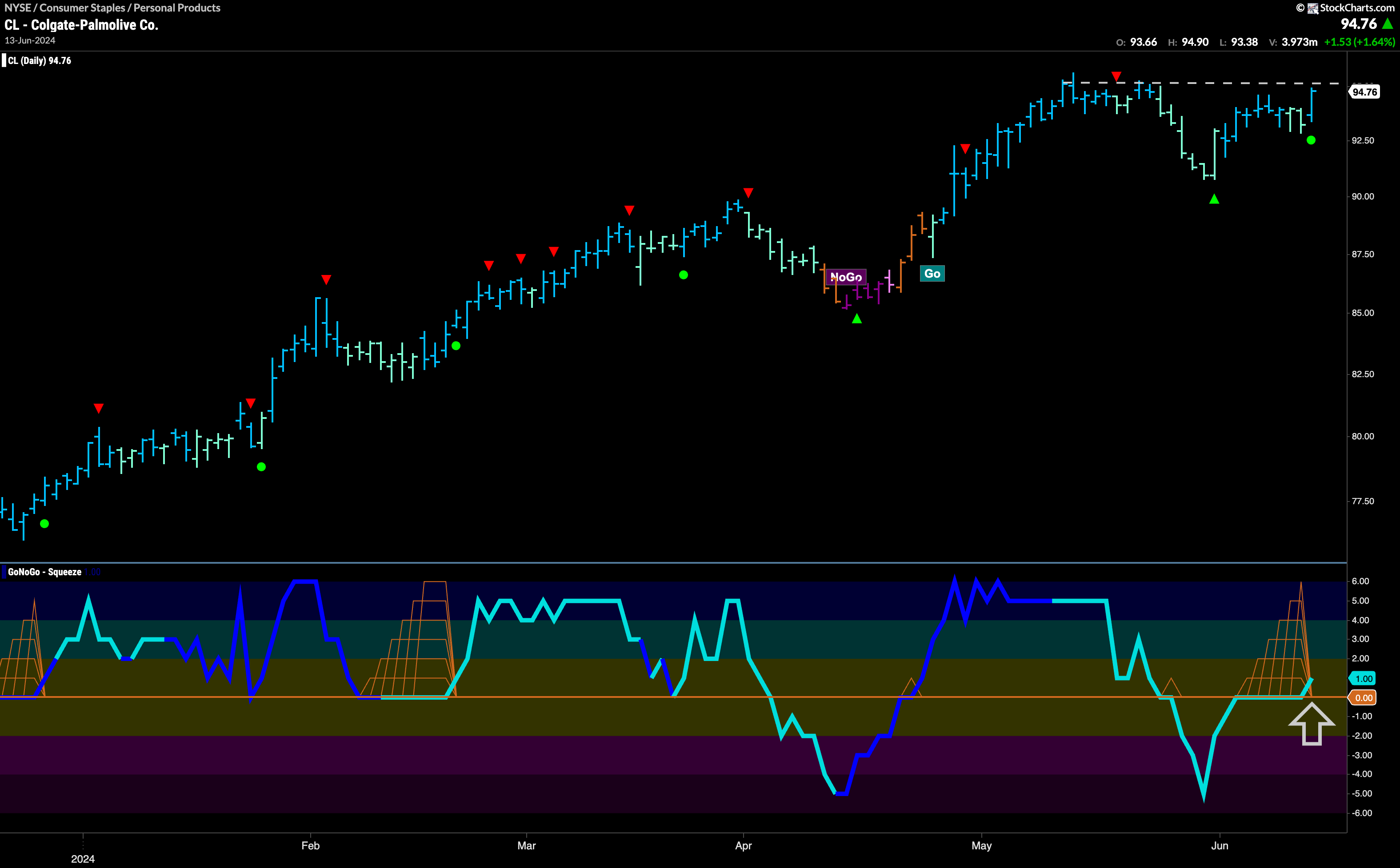Click the CL - Colgate-Palmolive Co. title
Viewport: 1400px width, 868px height.
point(81,25)
